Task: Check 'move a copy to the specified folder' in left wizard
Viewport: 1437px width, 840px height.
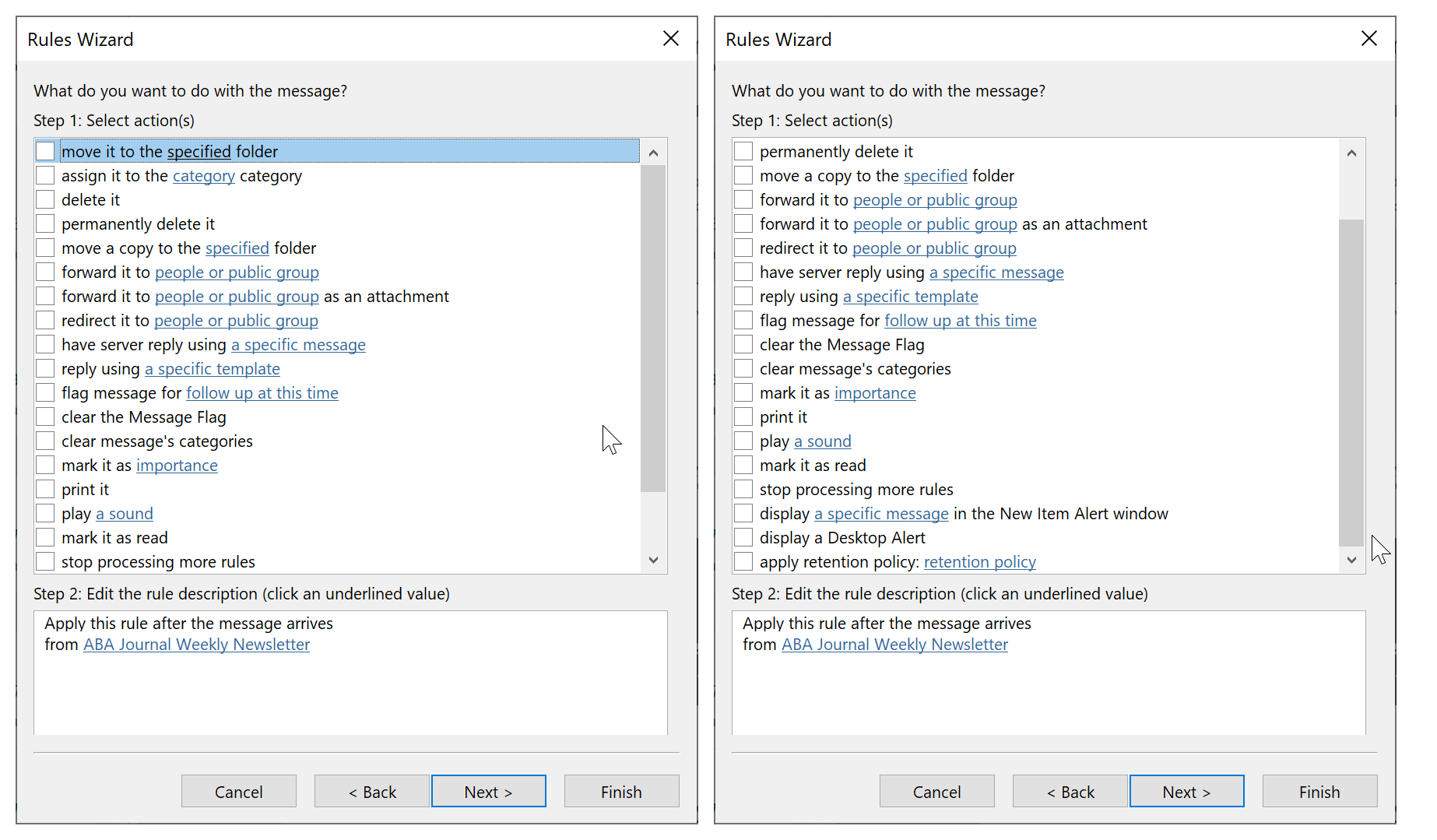Action: pyautogui.click(x=45, y=248)
